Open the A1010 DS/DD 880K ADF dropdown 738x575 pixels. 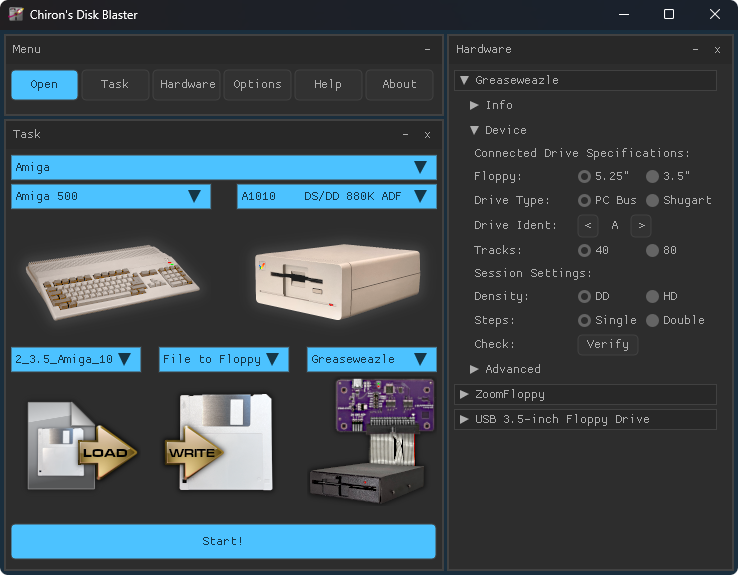coord(337,196)
